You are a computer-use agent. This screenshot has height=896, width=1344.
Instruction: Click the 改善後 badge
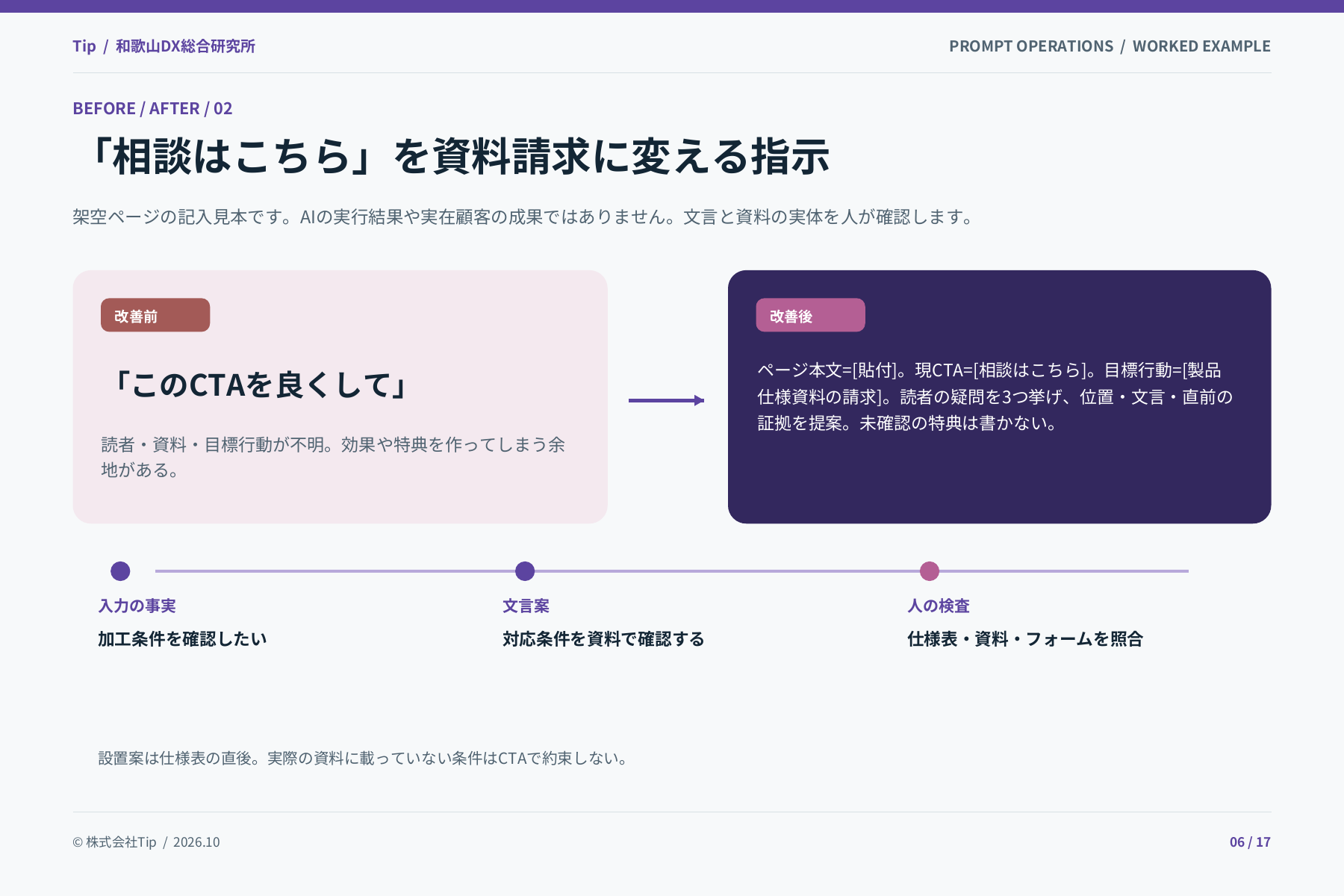pyautogui.click(x=810, y=315)
